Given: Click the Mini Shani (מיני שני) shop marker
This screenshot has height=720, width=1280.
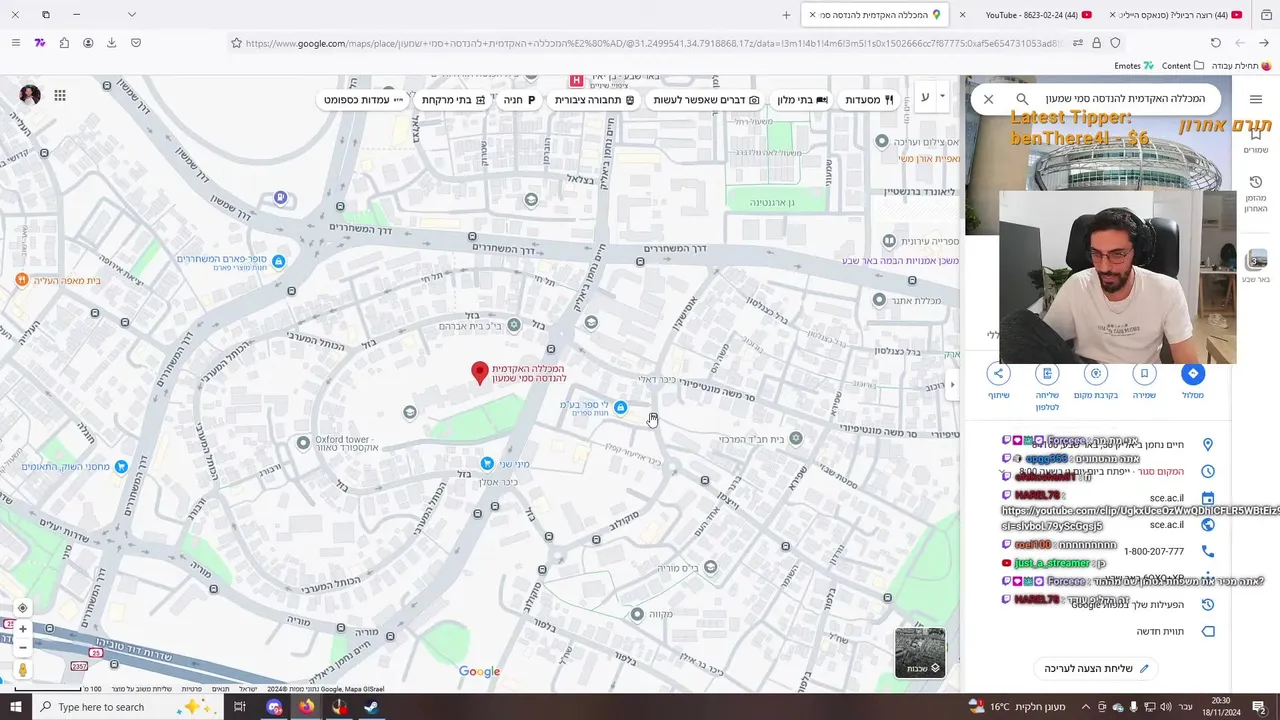Looking at the screenshot, I should (487, 463).
